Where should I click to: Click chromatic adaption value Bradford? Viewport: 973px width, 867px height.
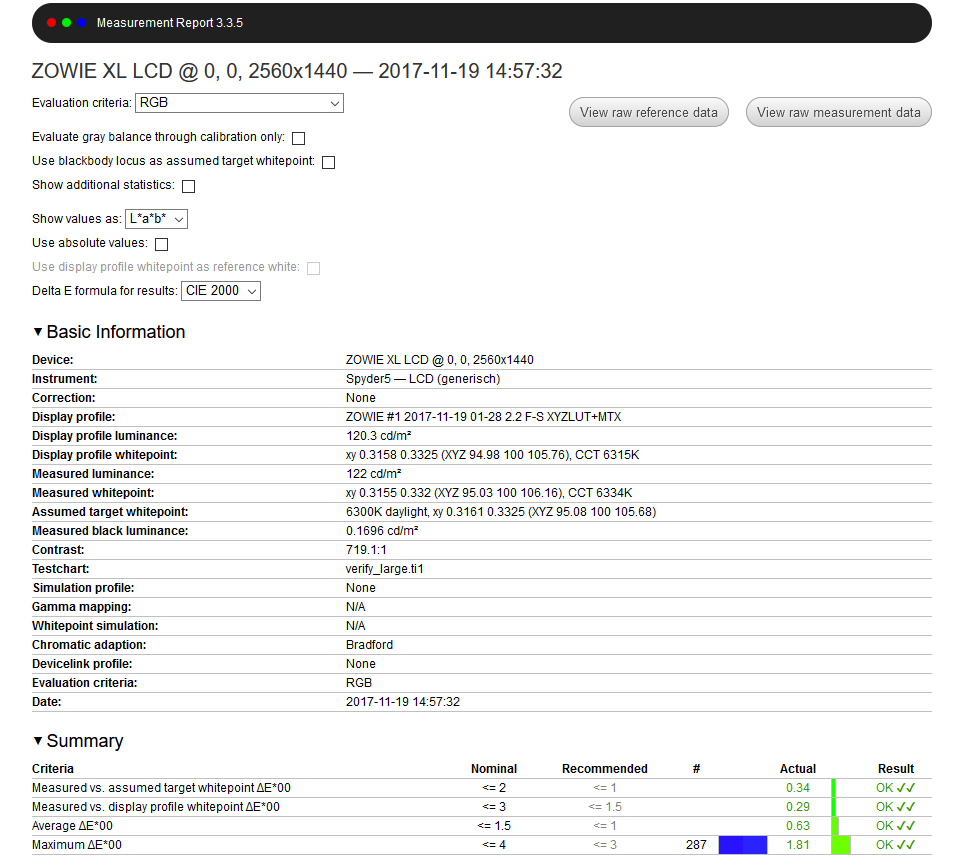click(x=369, y=645)
